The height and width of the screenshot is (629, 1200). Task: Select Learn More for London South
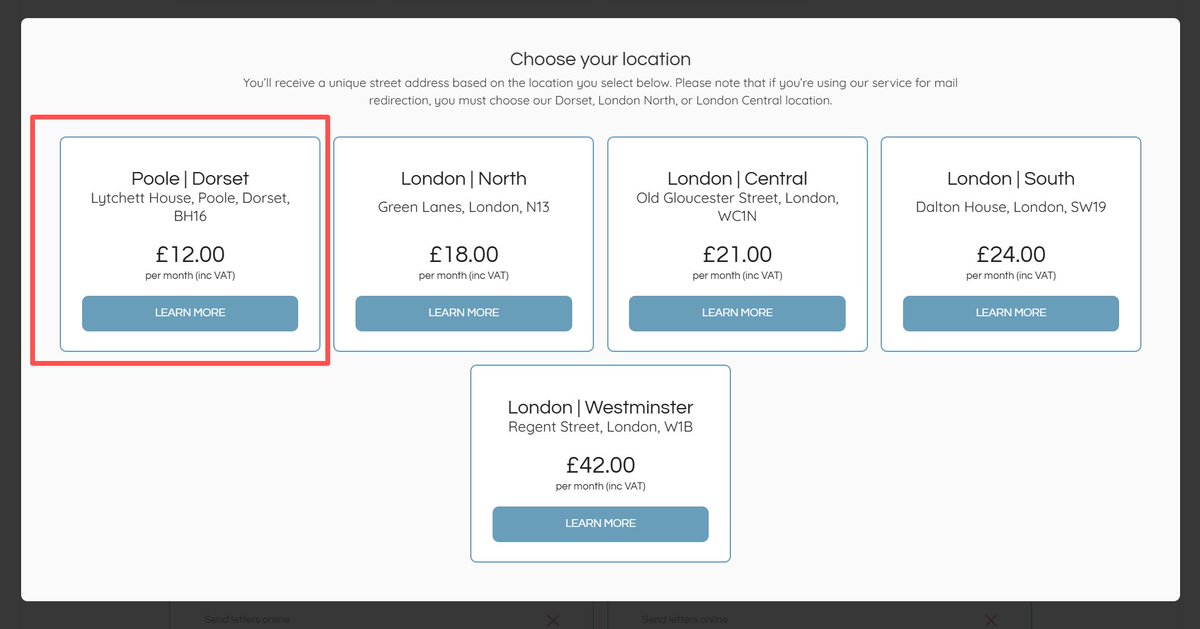pos(1011,313)
